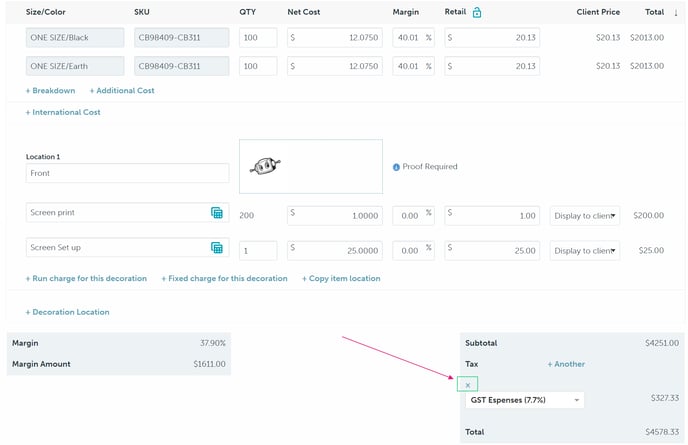Image resolution: width=688 pixels, height=445 pixels.
Task: Click + Another to add tax
Action: point(566,364)
